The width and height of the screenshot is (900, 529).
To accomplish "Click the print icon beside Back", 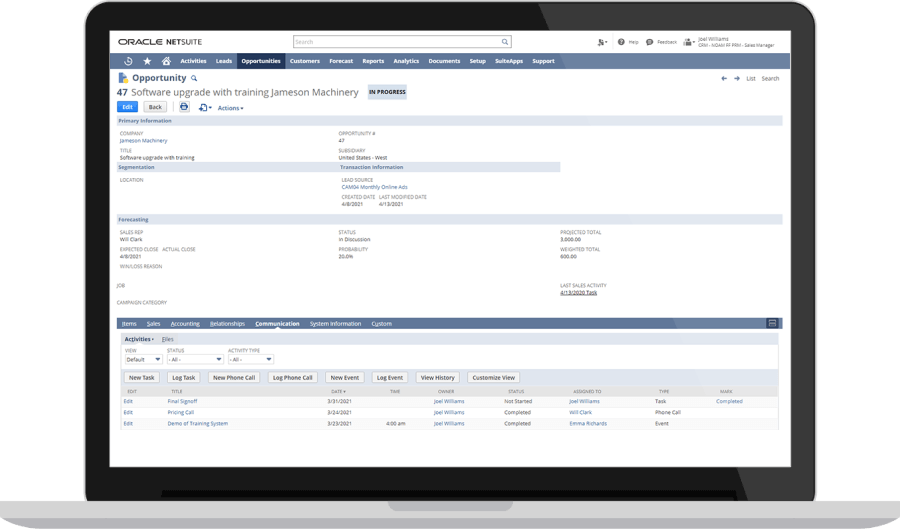I will point(184,107).
